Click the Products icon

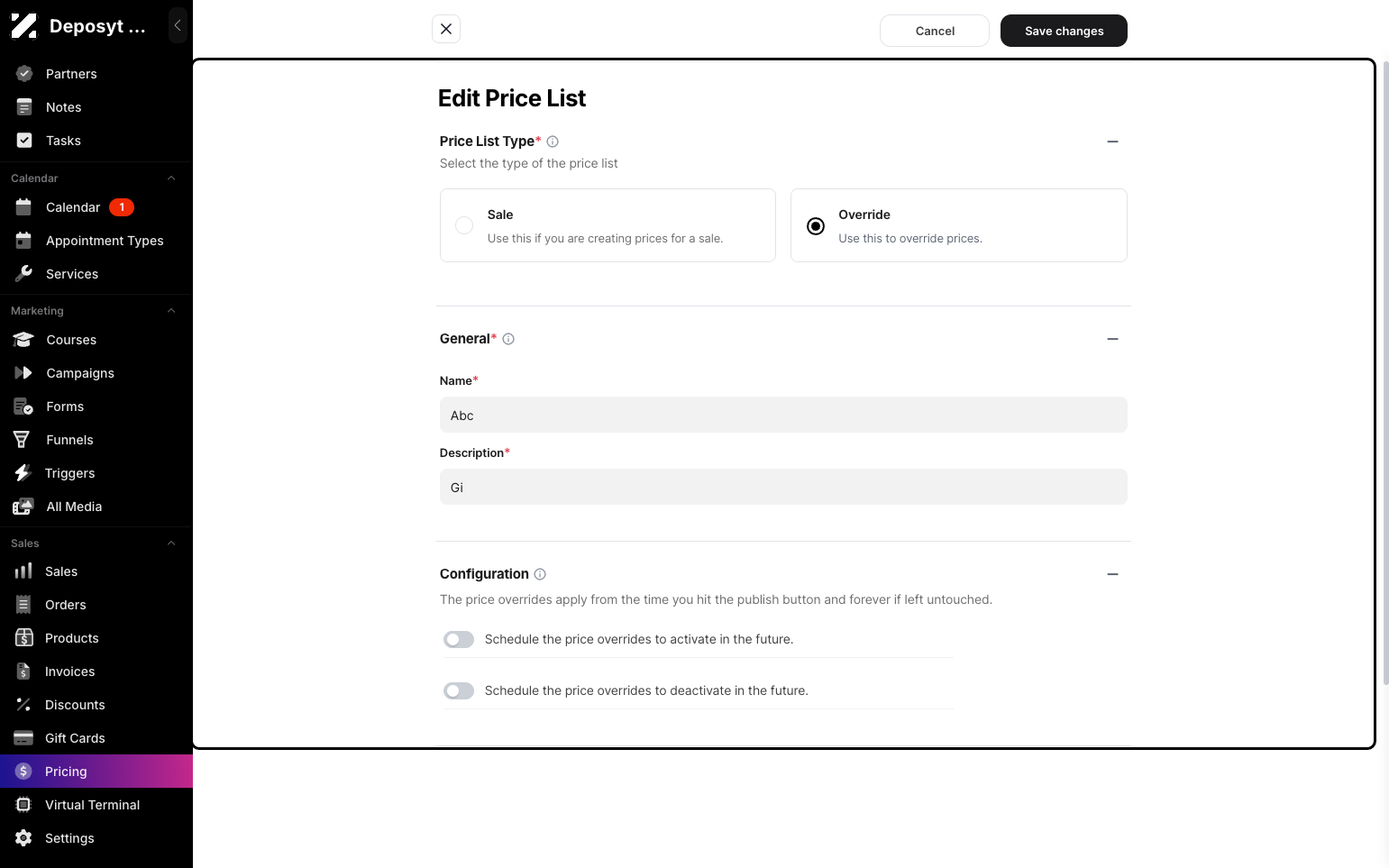pos(24,638)
